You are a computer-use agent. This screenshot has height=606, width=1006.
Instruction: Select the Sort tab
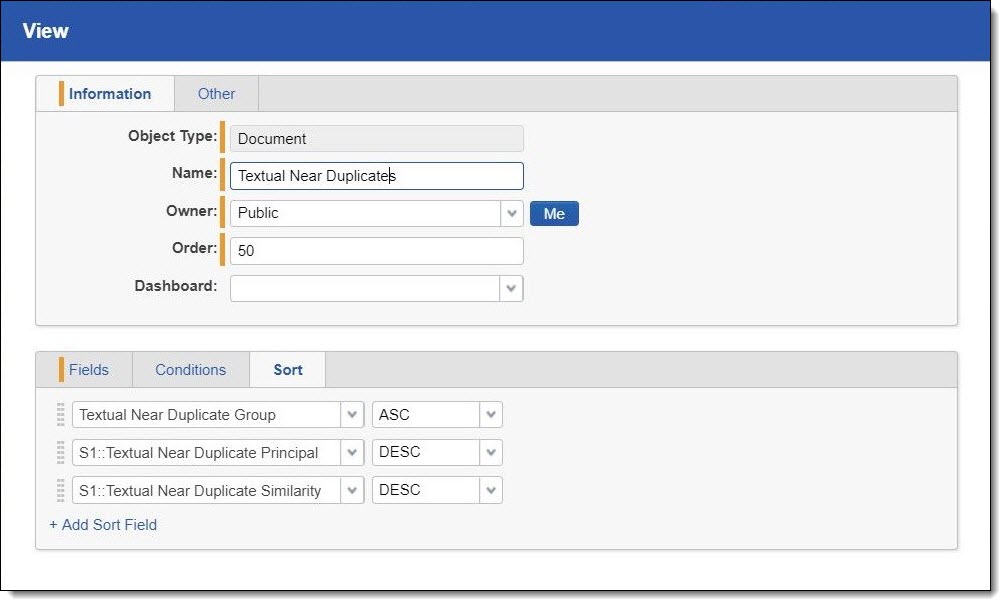tap(288, 370)
